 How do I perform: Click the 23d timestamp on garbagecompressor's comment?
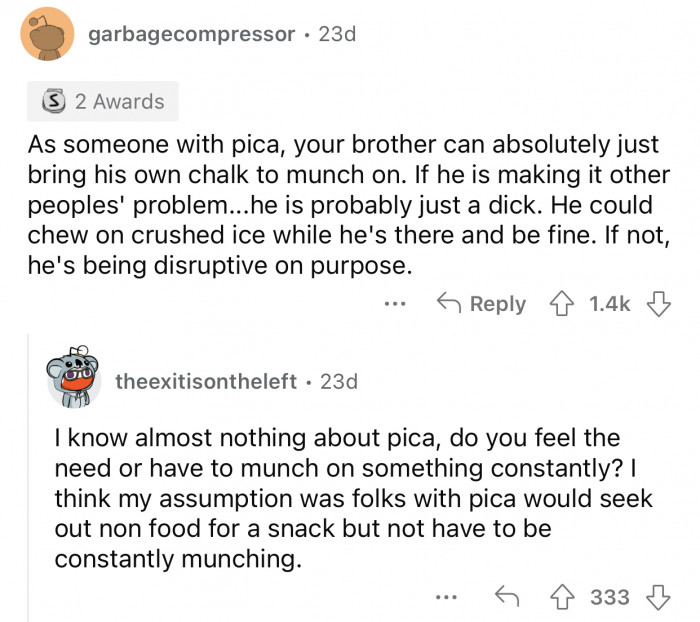[336, 35]
